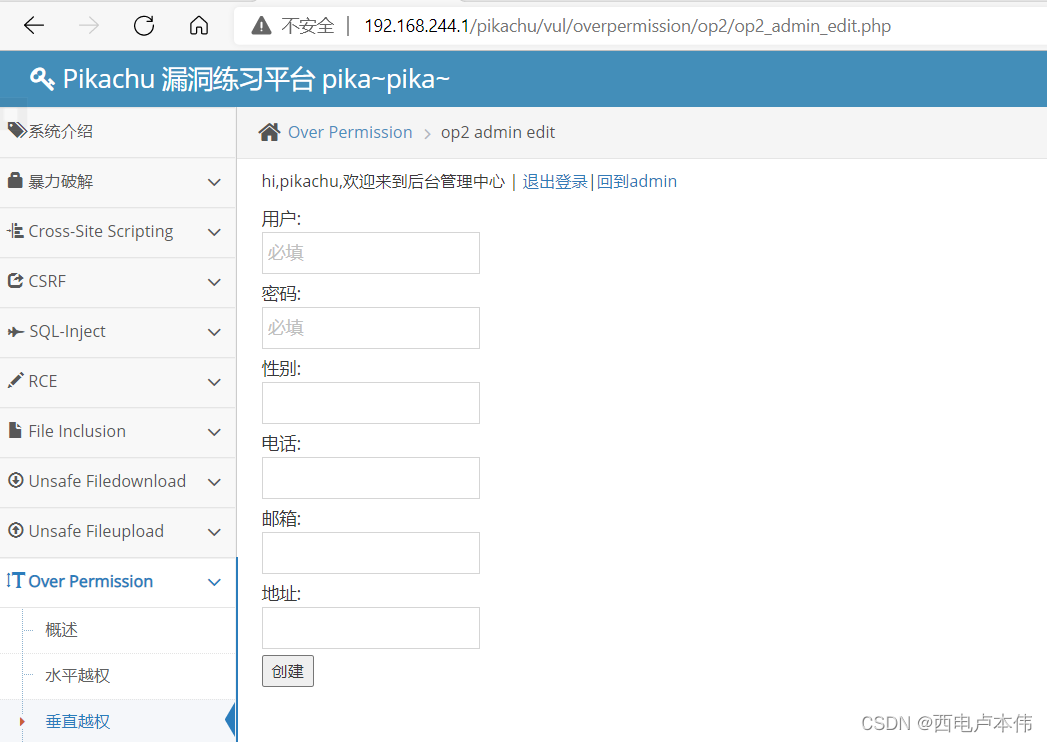Click the Over Permission text-height icon

coord(15,580)
